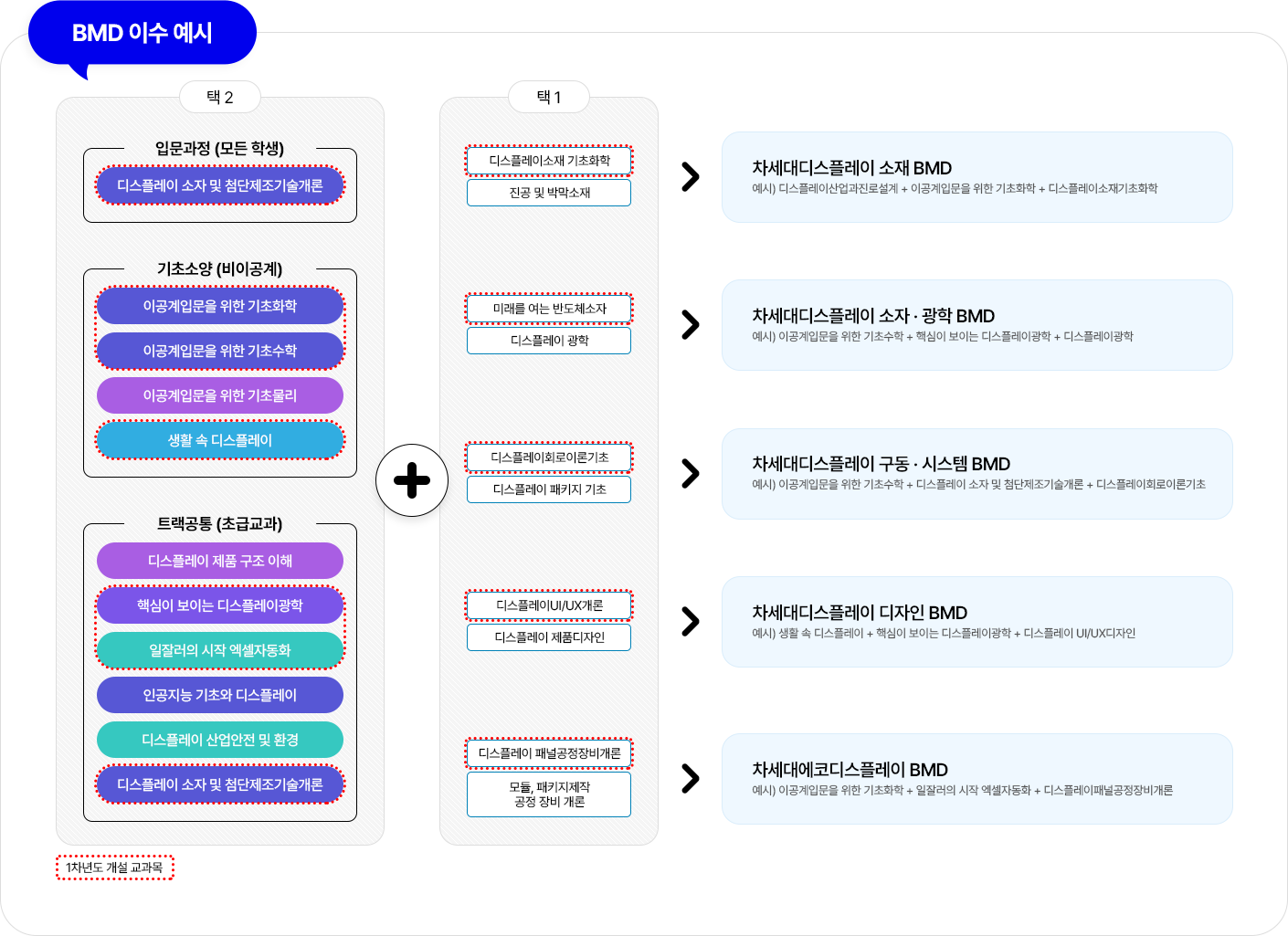Click the 1차년도 개설 교과목 legend box
The image size is (1288, 936).
tap(115, 868)
